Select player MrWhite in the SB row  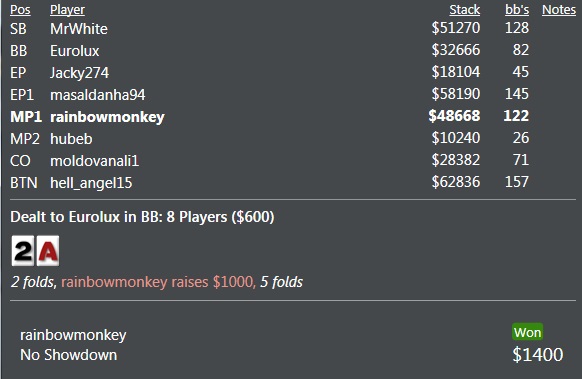(x=79, y=29)
